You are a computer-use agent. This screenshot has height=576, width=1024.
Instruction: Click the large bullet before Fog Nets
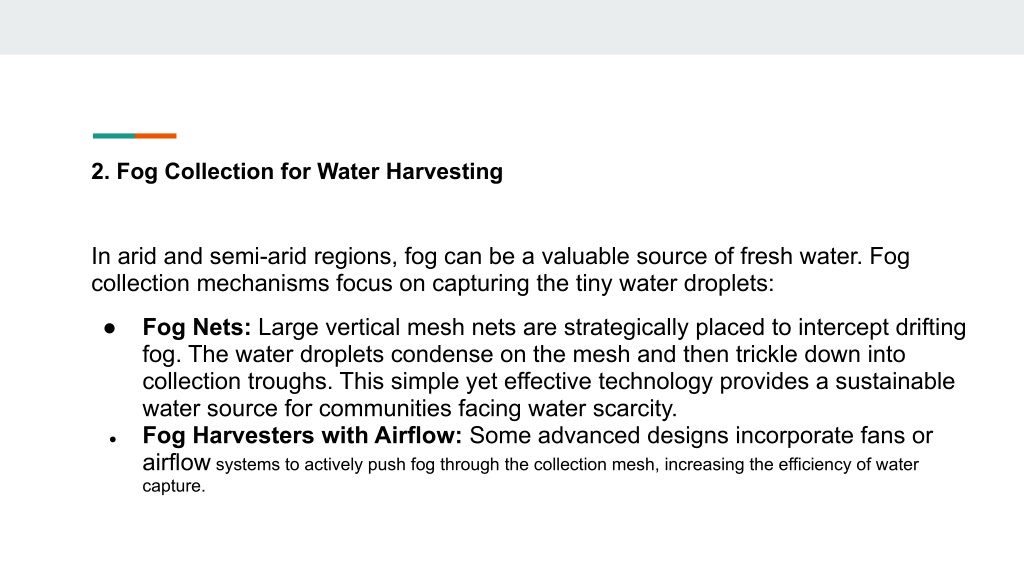110,328
